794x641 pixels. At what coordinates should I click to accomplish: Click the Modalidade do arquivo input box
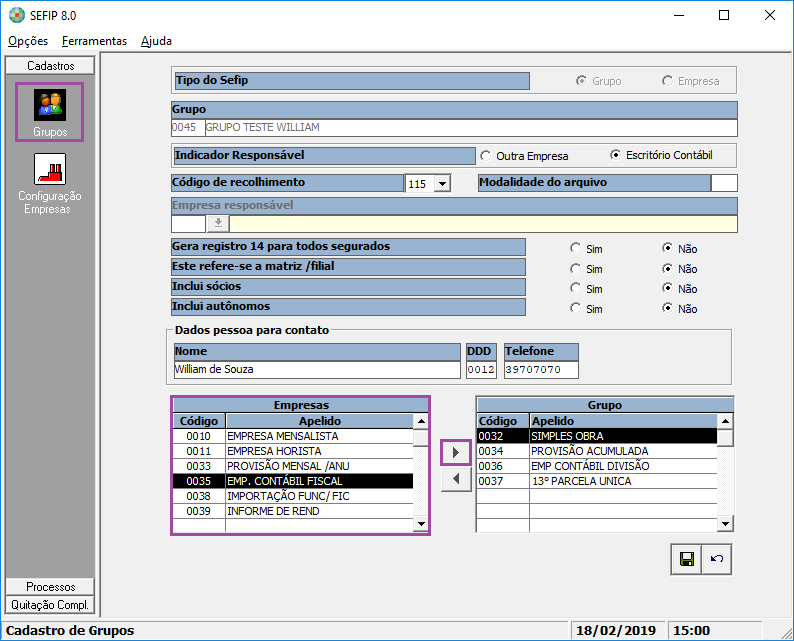(x=724, y=183)
